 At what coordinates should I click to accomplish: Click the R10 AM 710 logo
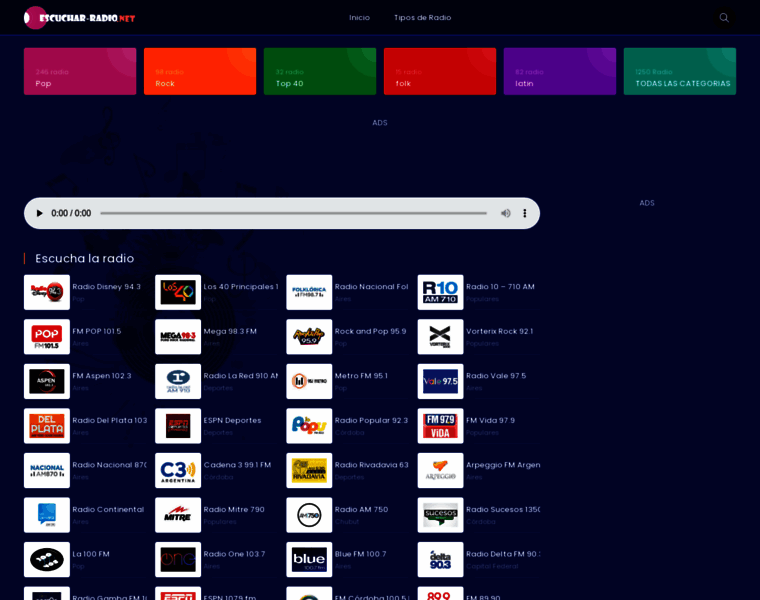pos(441,292)
